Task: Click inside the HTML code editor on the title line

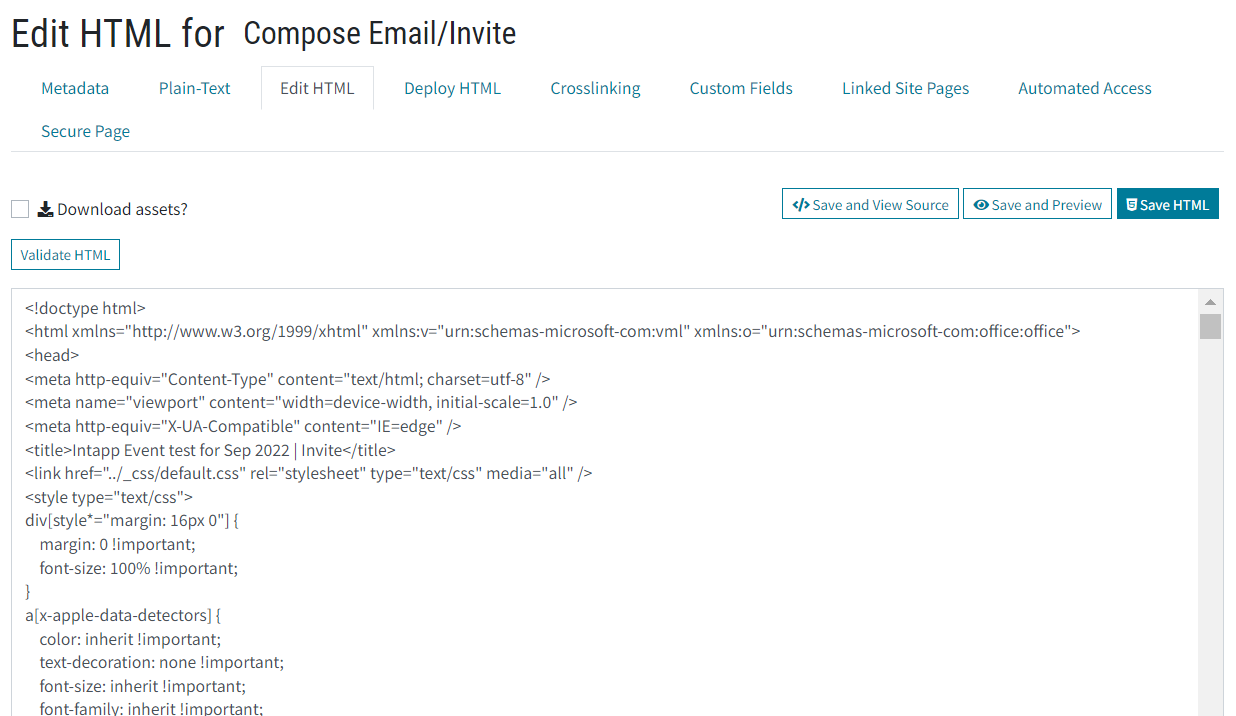Action: click(x=210, y=450)
